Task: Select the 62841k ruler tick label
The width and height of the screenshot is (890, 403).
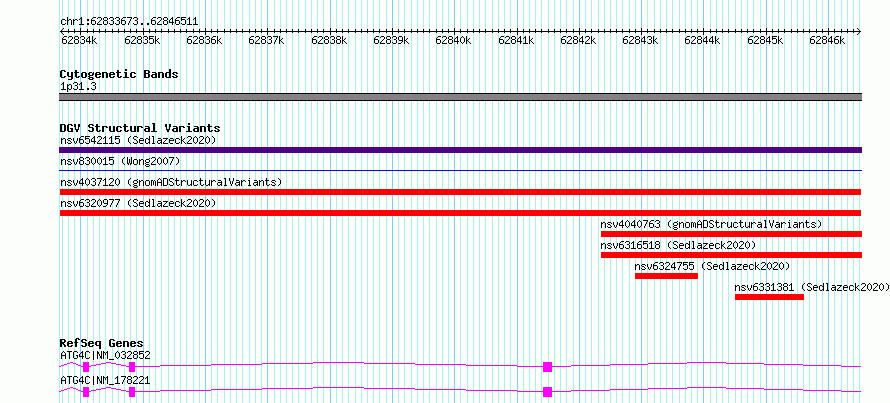Action: coord(516,40)
